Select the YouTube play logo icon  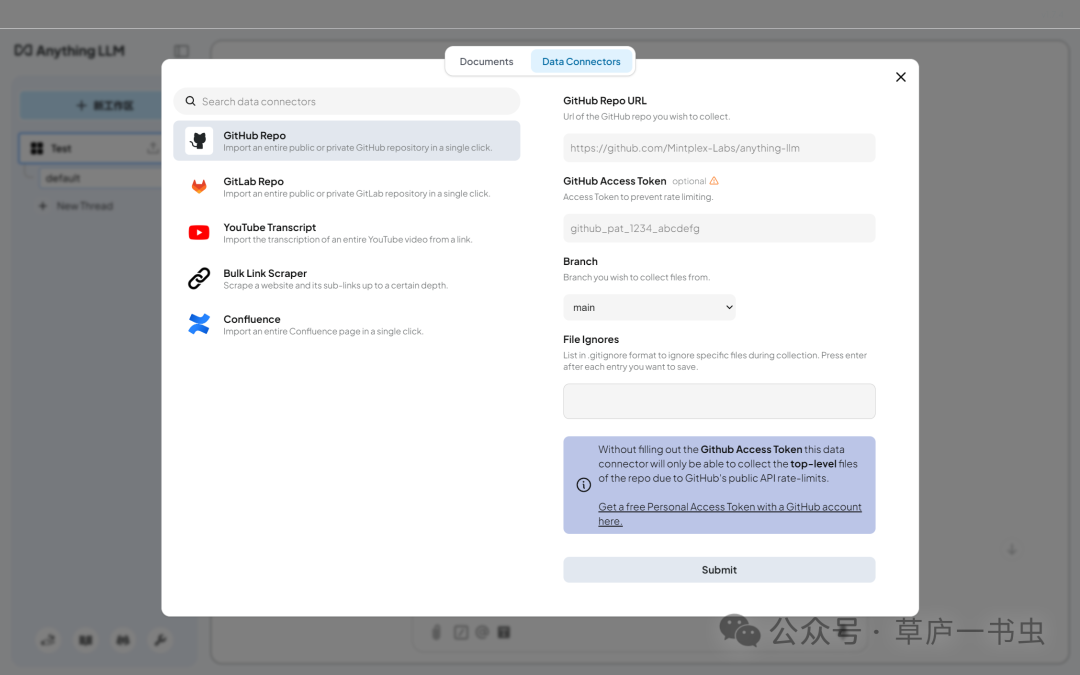point(199,233)
